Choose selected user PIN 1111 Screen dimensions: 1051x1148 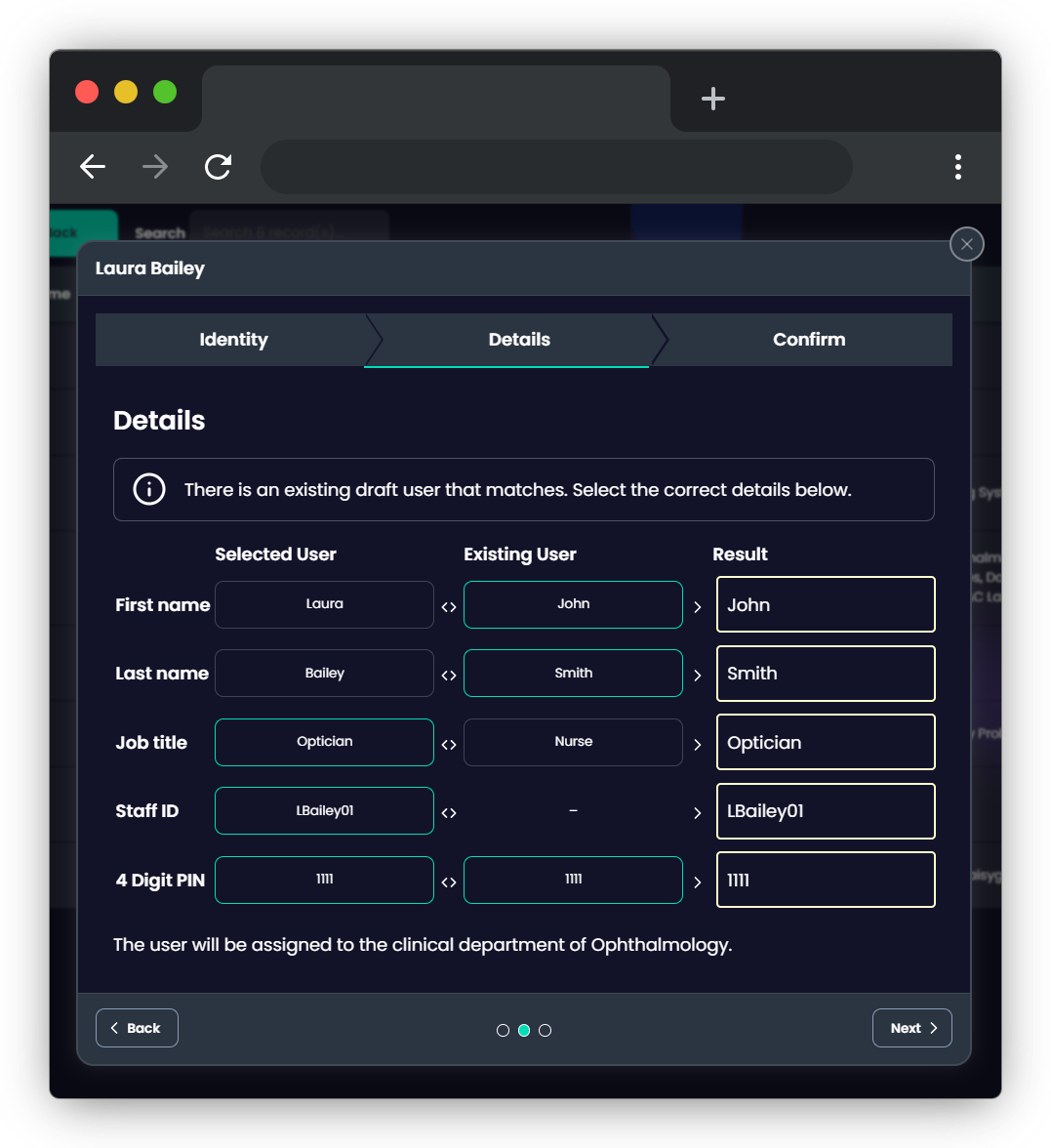click(x=324, y=881)
